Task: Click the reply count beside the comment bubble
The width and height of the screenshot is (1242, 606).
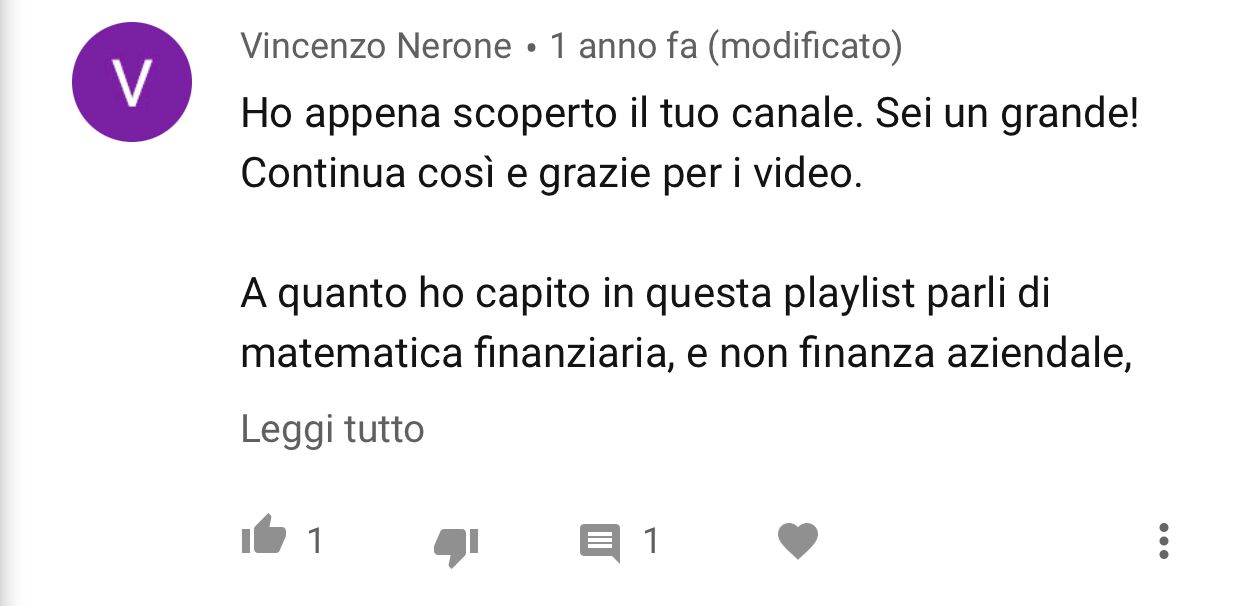Action: (x=651, y=541)
